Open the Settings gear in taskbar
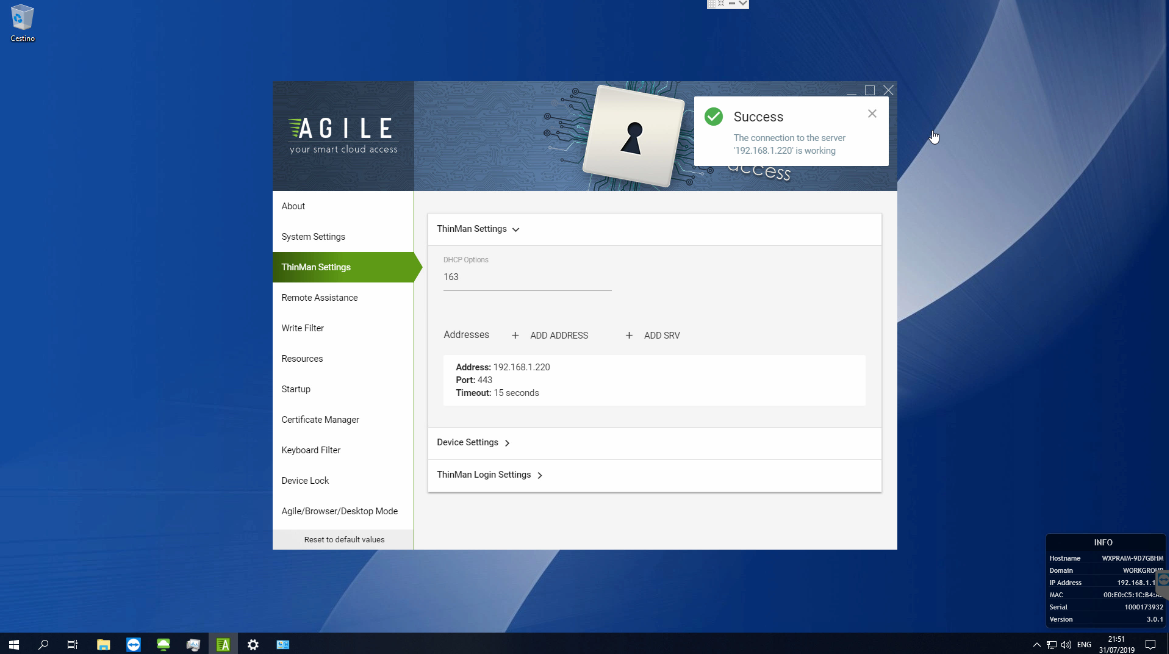The width and height of the screenshot is (1169, 654). pos(253,644)
